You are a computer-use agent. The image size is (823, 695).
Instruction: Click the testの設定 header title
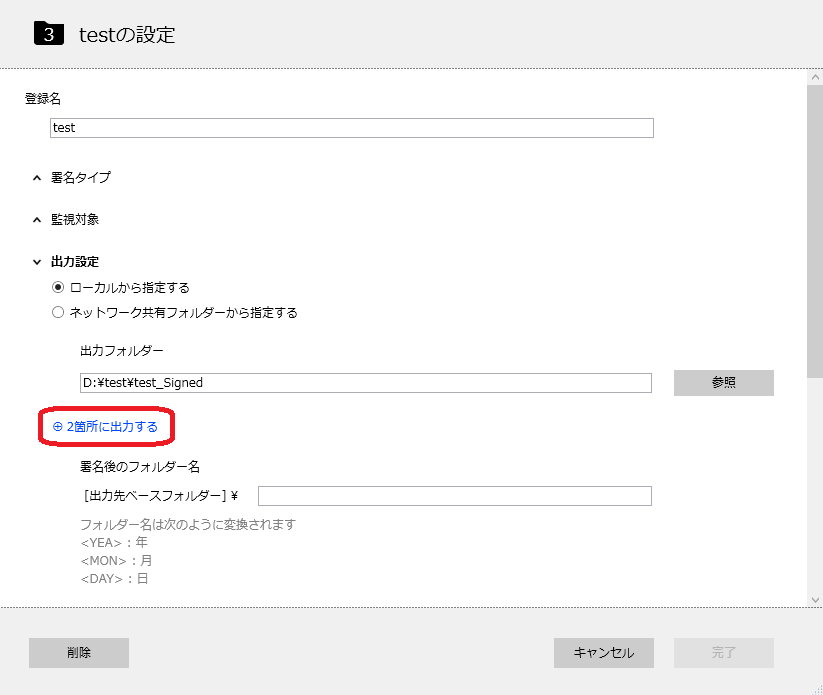(x=127, y=35)
